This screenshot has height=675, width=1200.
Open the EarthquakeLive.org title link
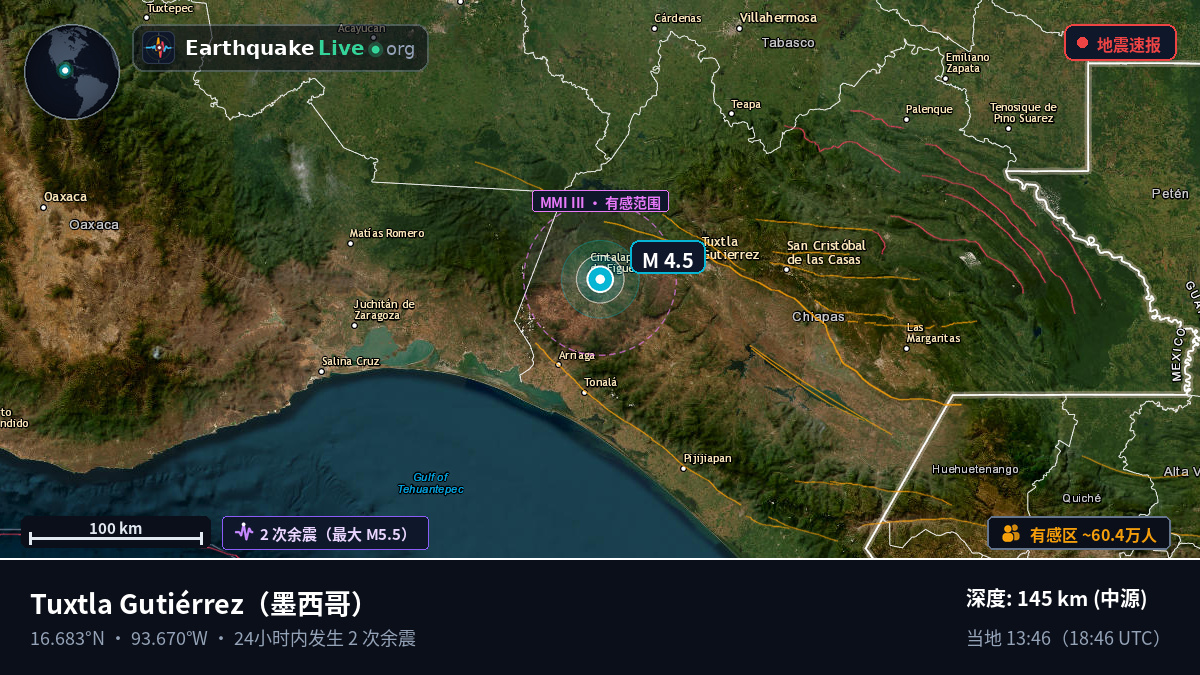pos(300,48)
